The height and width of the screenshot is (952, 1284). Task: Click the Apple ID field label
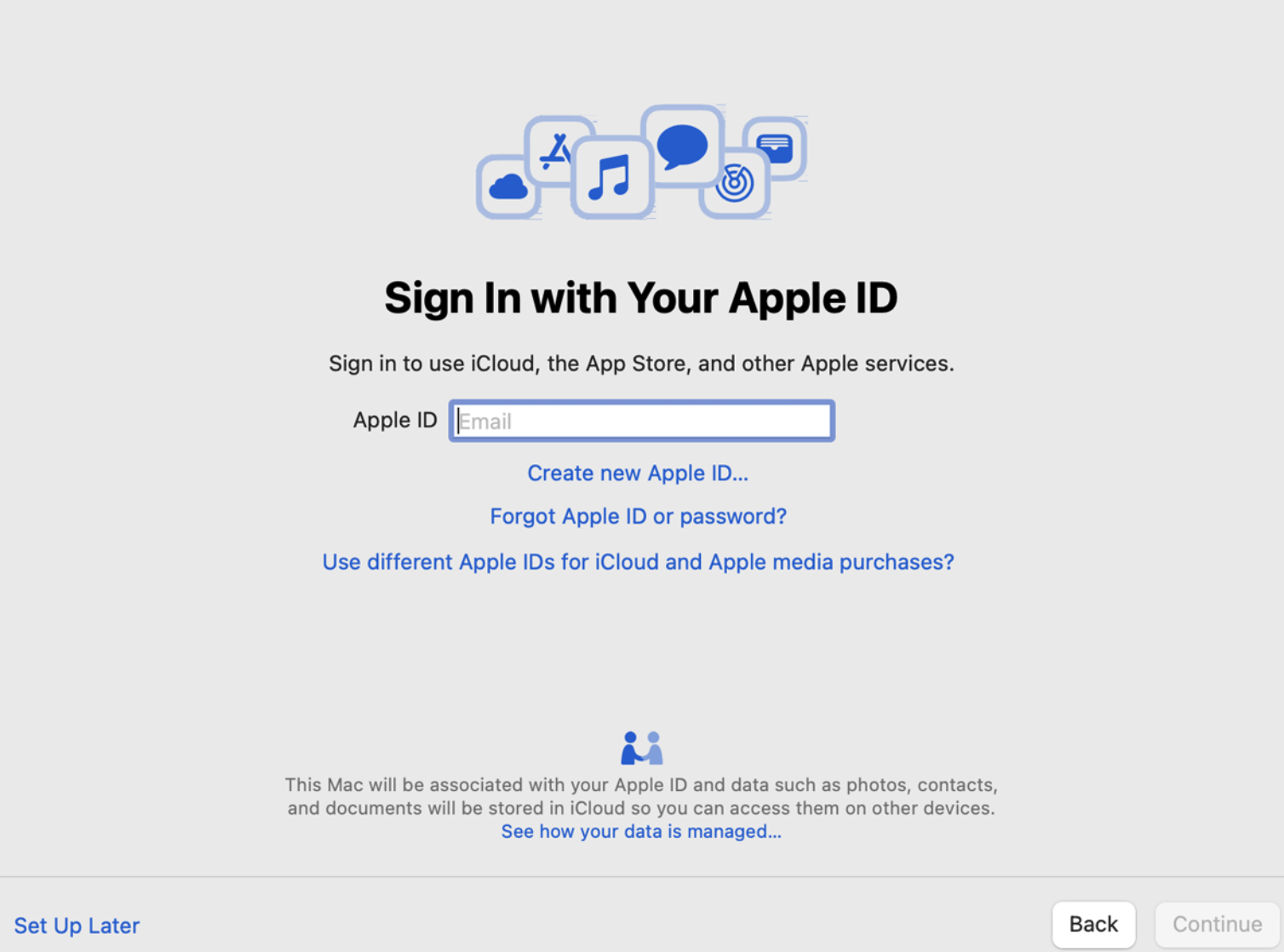[x=395, y=420]
